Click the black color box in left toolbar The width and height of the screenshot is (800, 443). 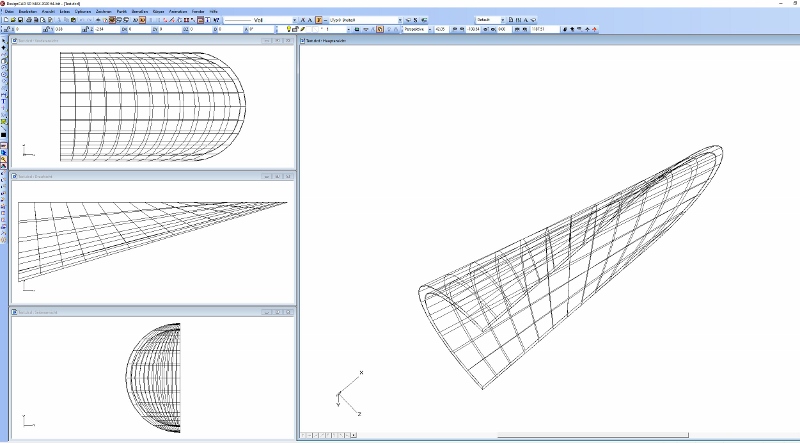pos(4,134)
